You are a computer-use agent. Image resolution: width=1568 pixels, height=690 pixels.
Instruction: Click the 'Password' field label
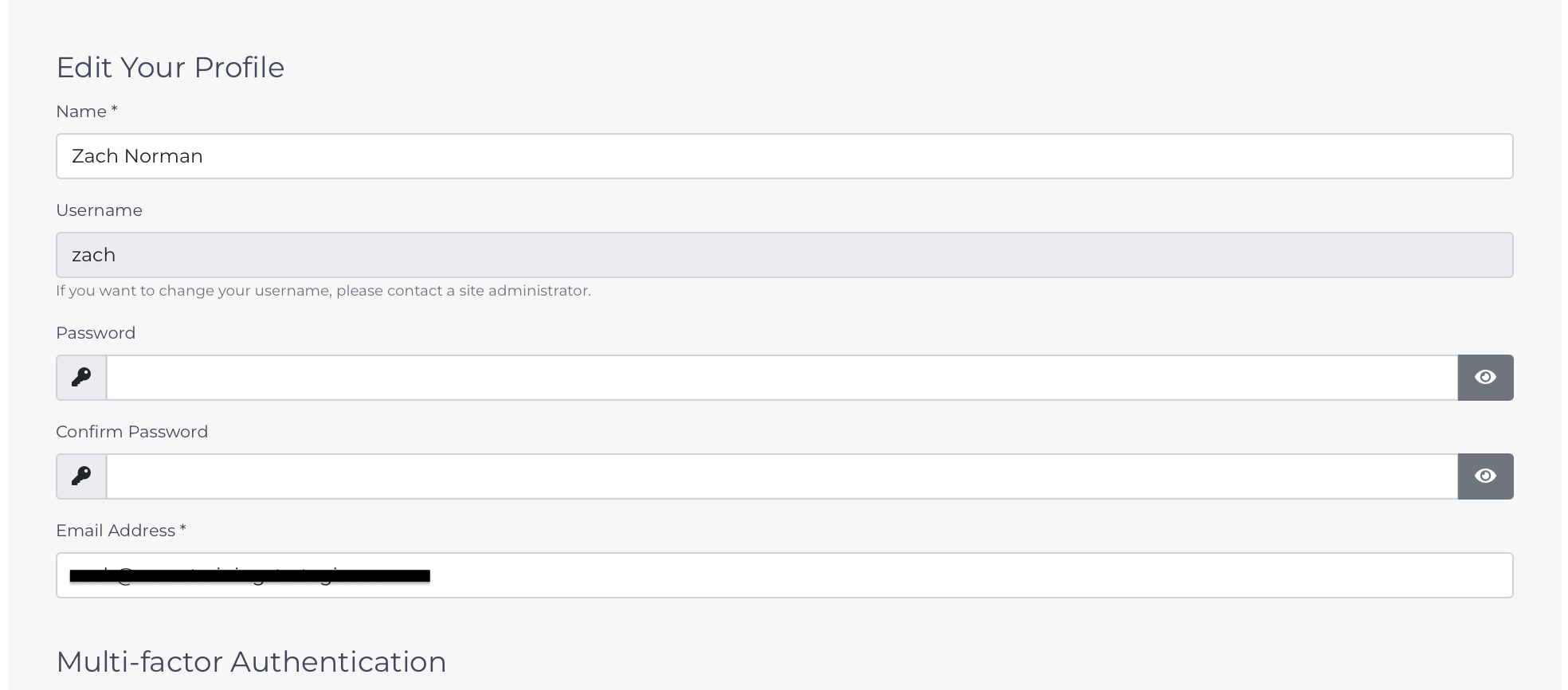pos(96,333)
